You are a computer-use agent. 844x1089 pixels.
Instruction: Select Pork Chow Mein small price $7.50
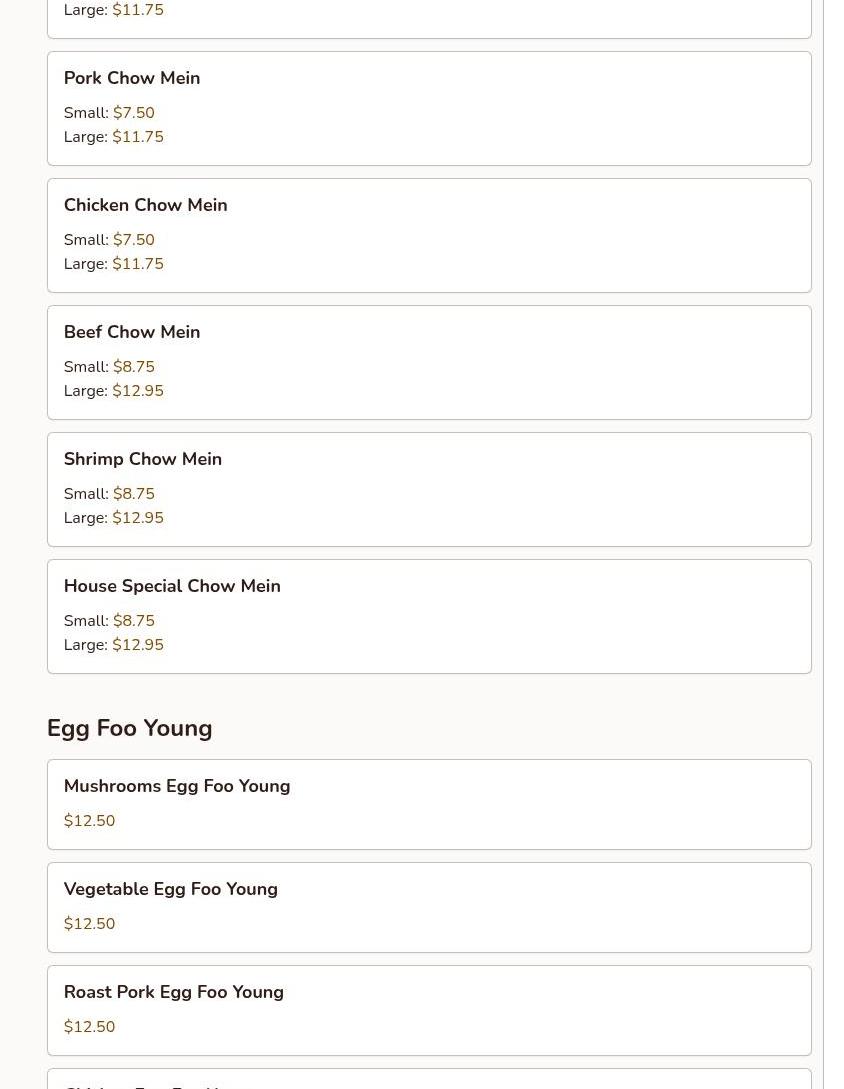point(133,113)
